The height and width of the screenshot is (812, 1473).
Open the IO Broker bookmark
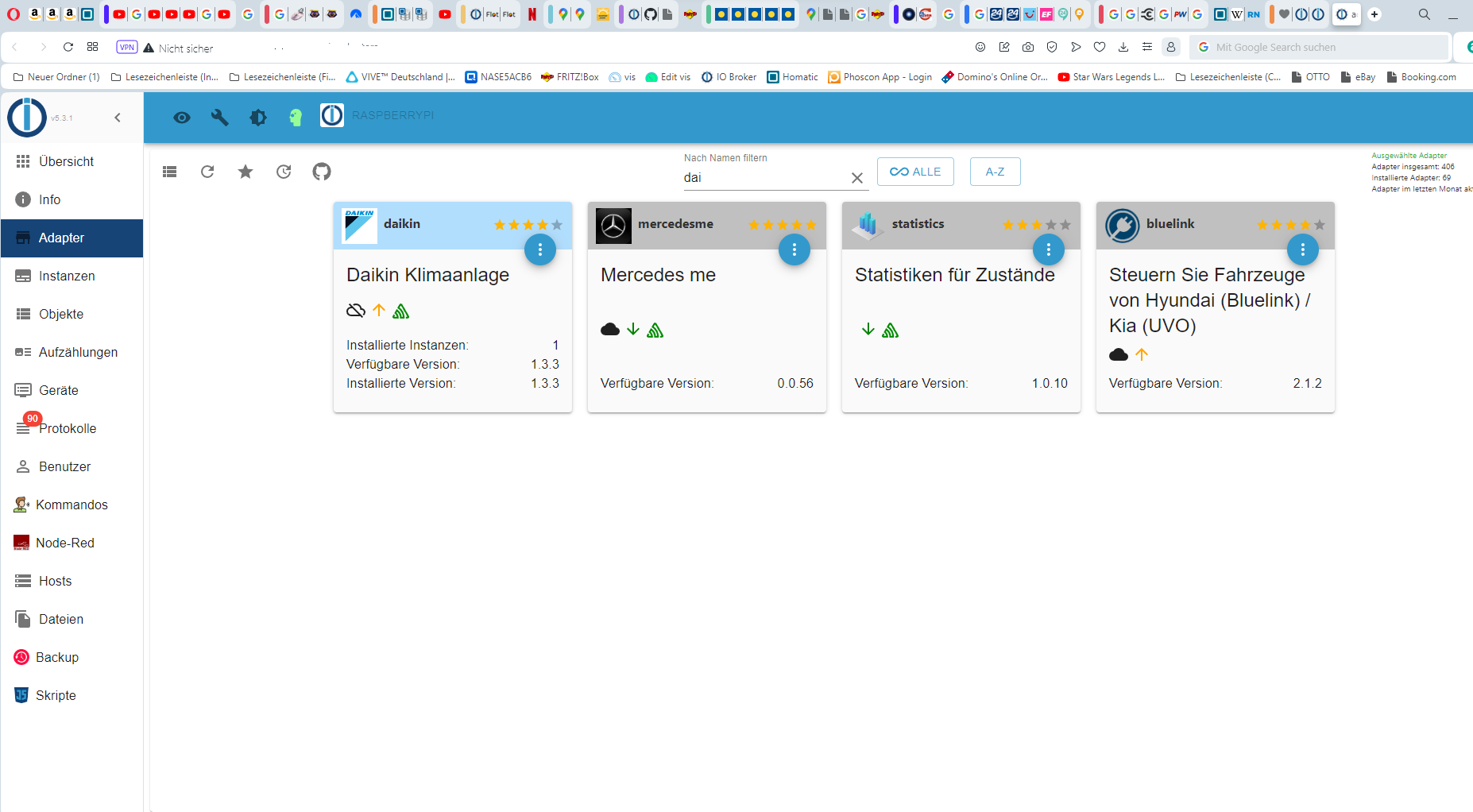point(729,77)
